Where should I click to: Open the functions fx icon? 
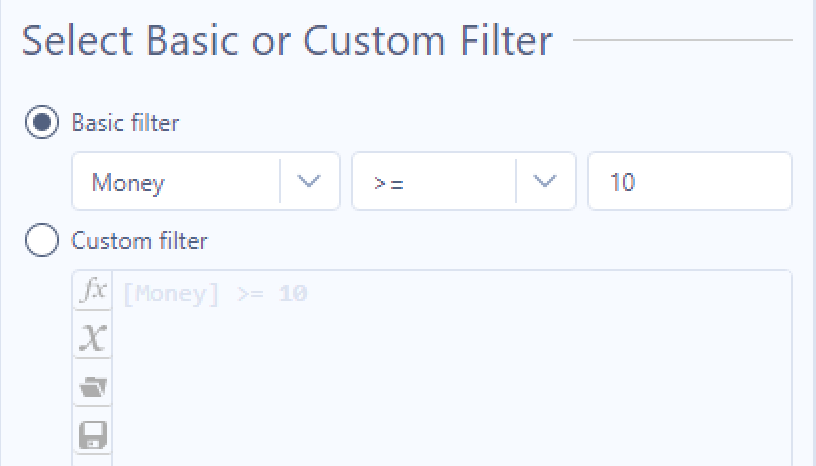tap(93, 290)
